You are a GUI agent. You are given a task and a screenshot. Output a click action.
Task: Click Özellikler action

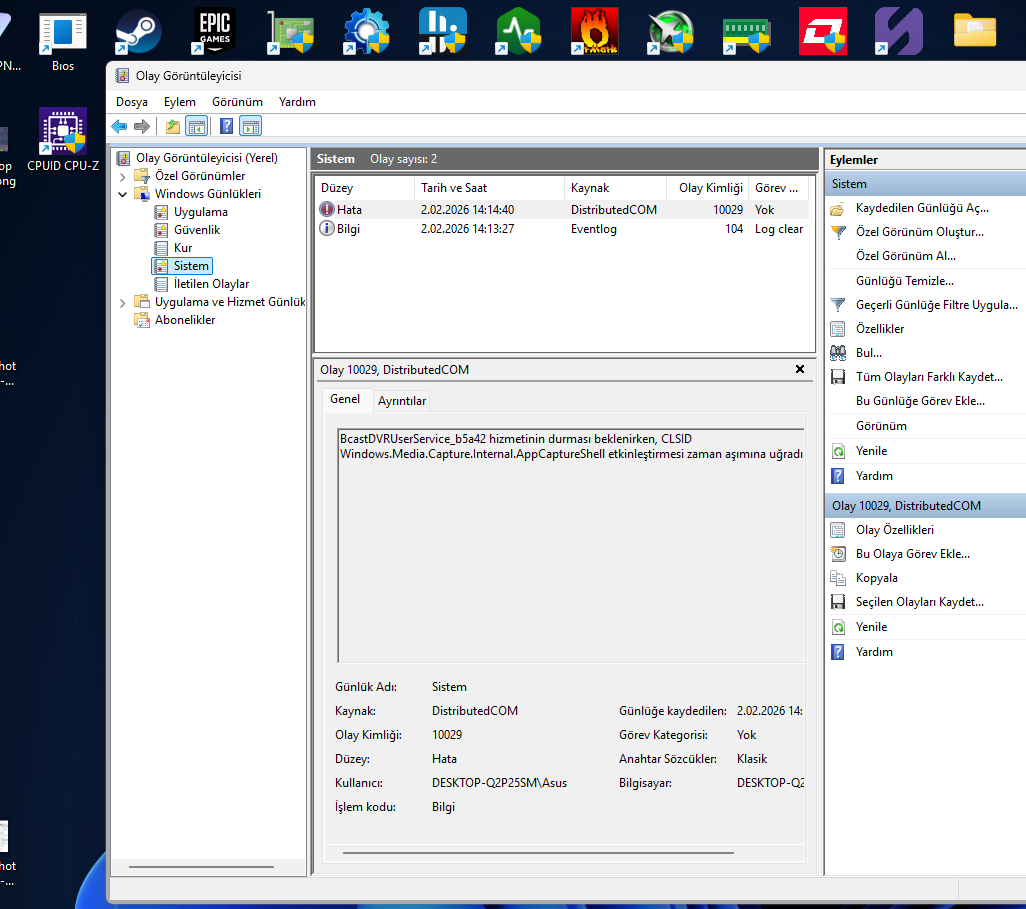(879, 329)
